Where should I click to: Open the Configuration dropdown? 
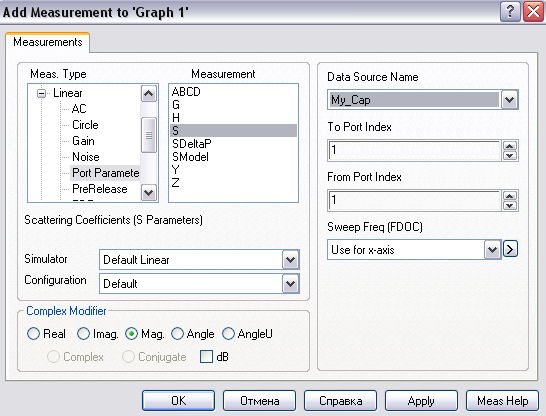290,284
